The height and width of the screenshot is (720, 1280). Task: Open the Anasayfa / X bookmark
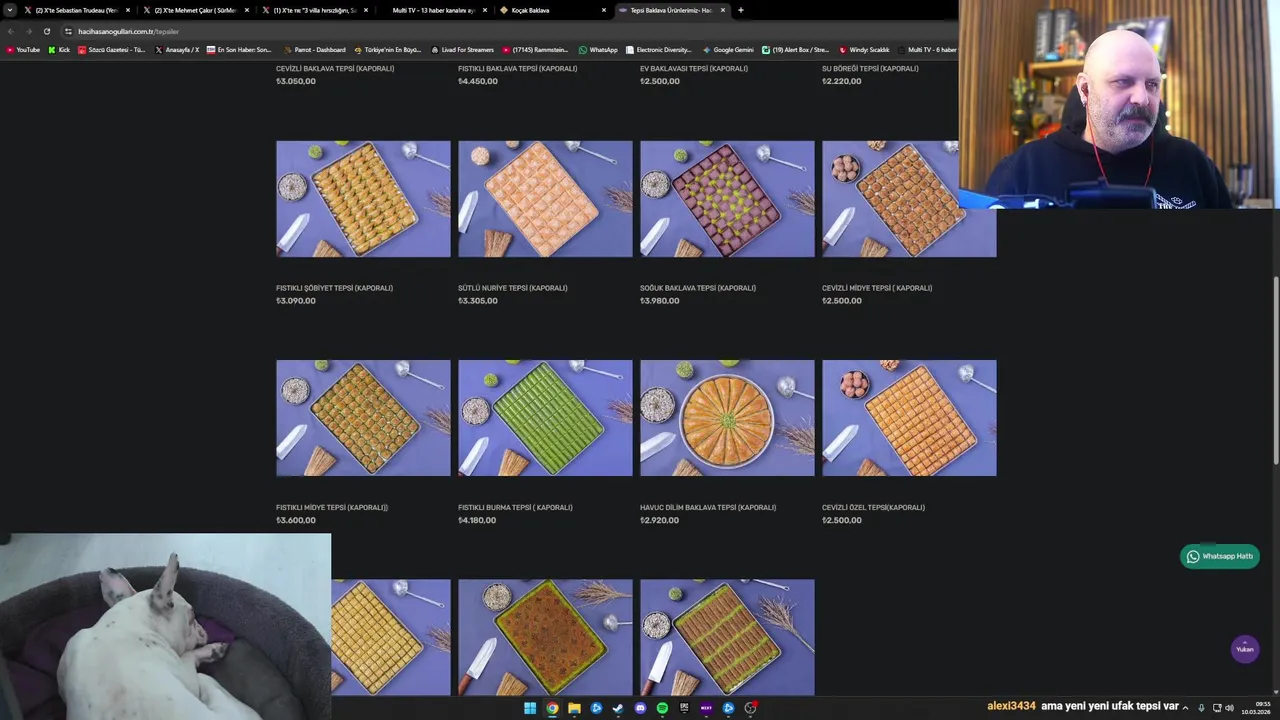coord(177,49)
